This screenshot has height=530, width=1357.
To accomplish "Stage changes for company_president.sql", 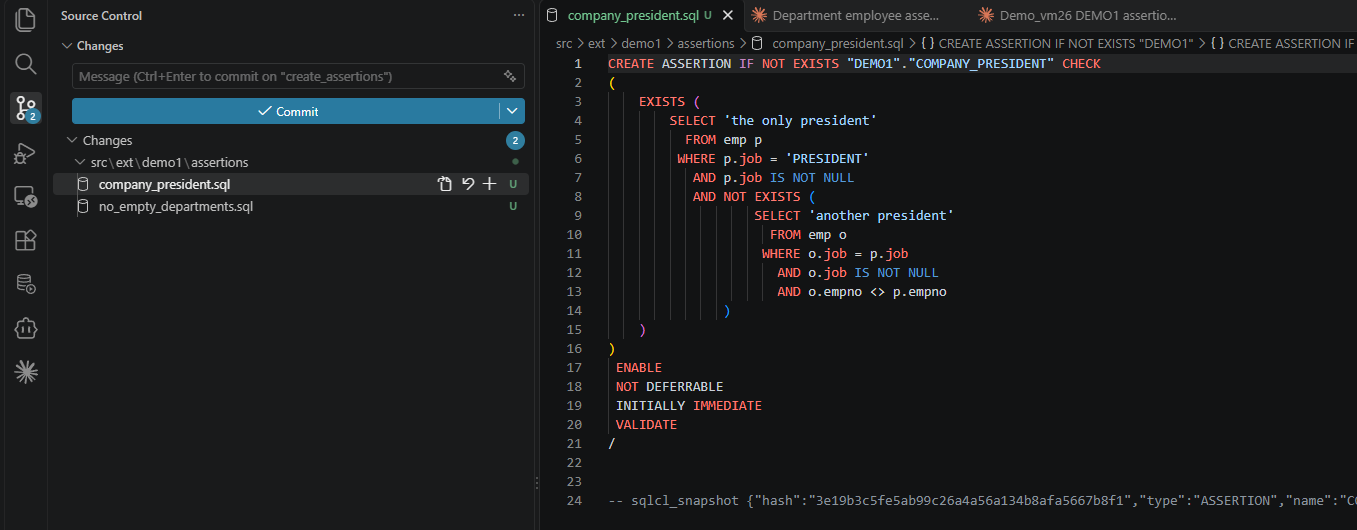I will [x=489, y=184].
